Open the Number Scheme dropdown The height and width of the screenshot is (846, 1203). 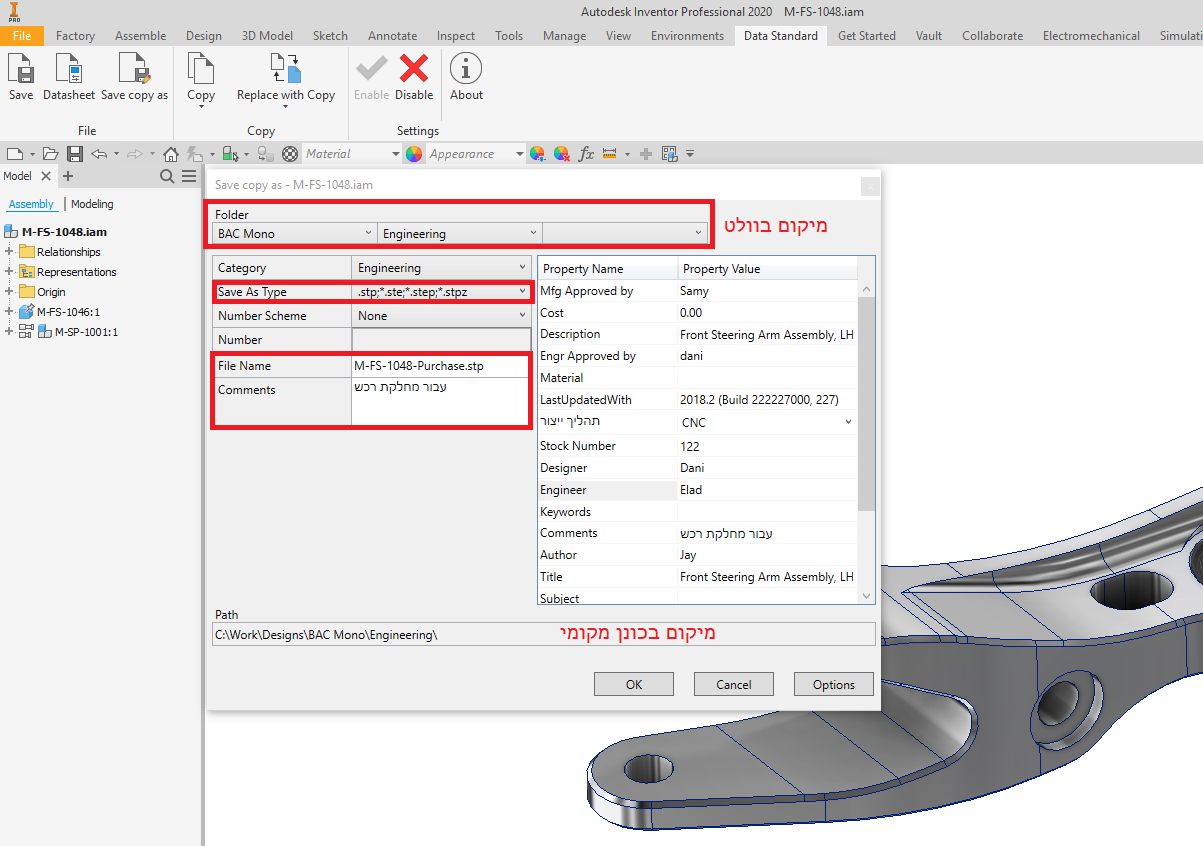coord(442,316)
